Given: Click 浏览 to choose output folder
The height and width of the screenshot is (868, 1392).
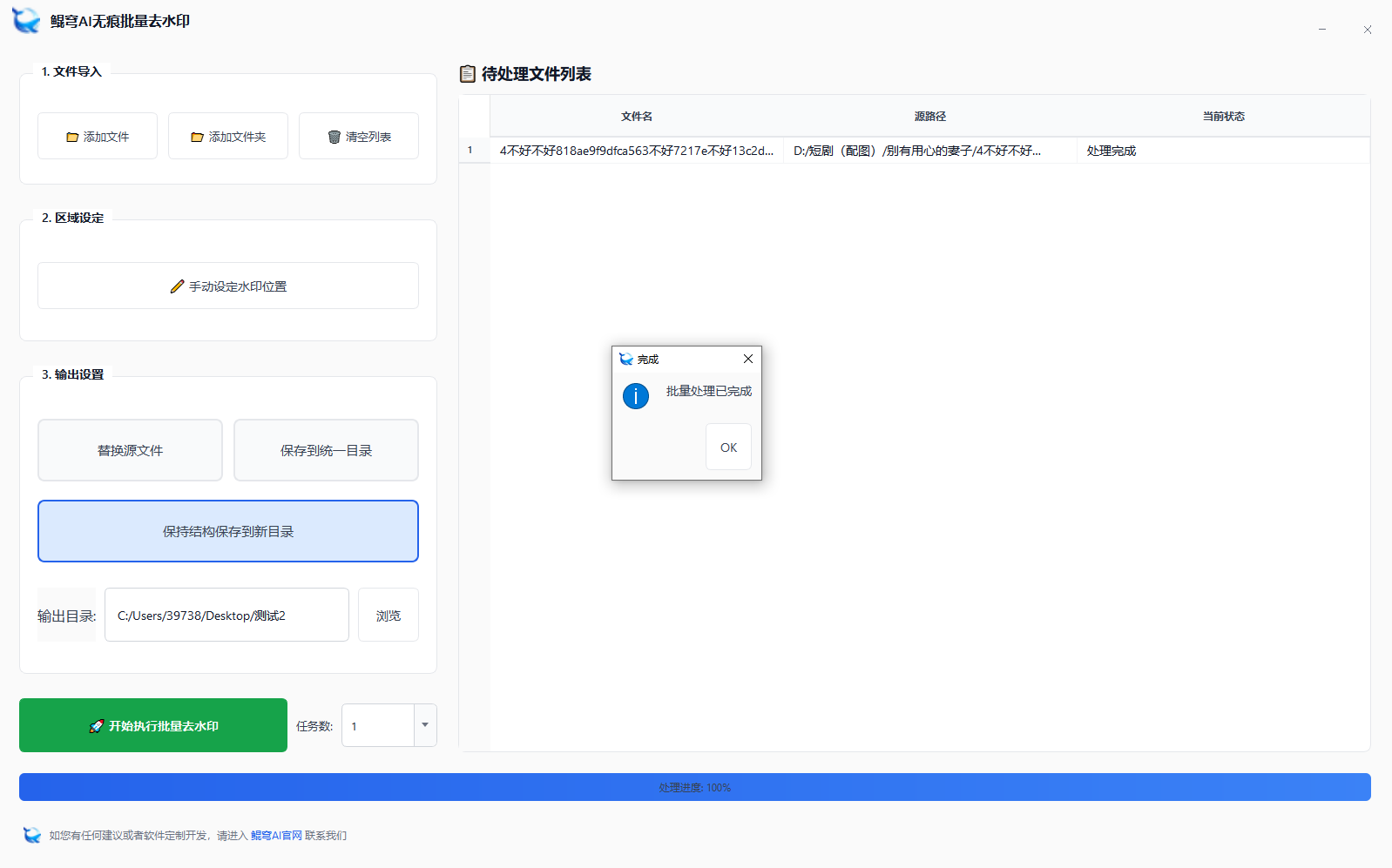Looking at the screenshot, I should [389, 615].
